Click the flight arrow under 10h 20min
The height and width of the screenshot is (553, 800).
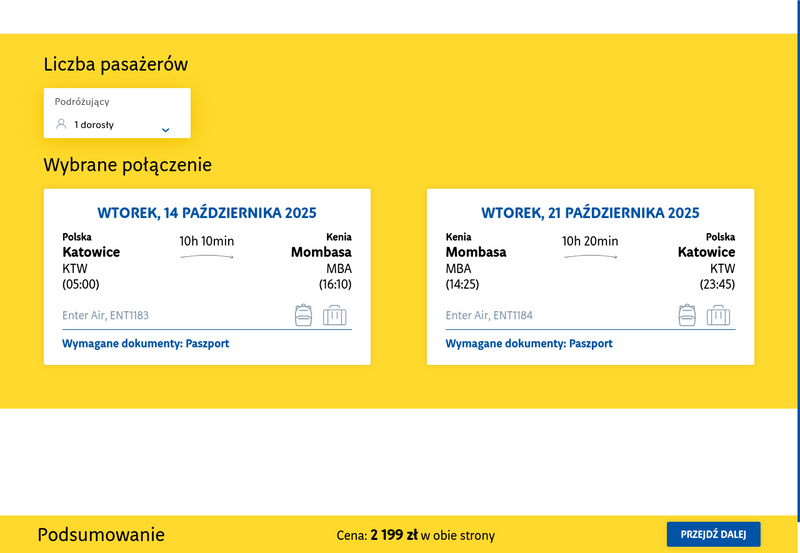point(589,257)
